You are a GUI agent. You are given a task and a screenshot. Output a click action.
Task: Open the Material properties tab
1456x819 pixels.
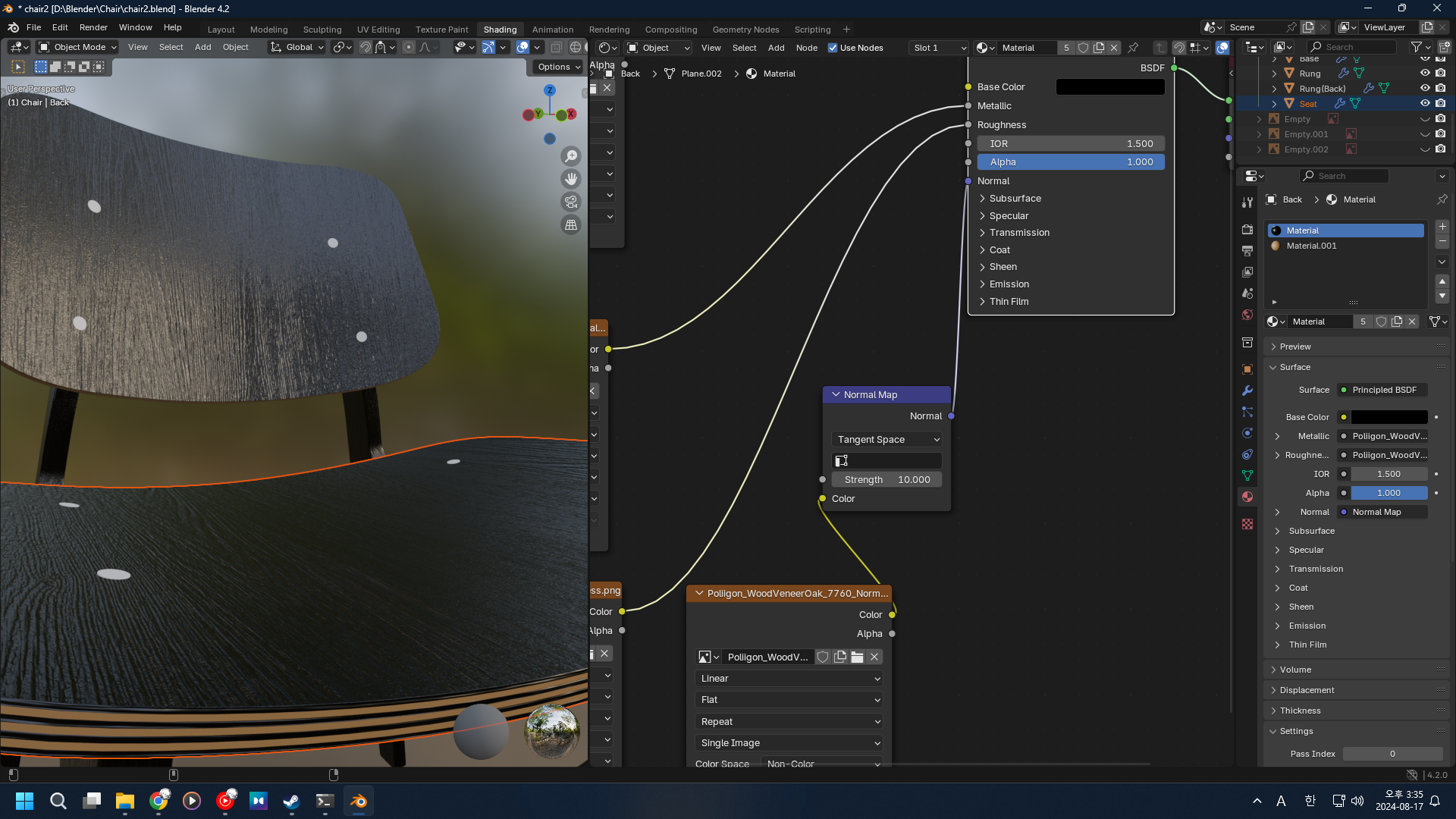(x=1247, y=497)
